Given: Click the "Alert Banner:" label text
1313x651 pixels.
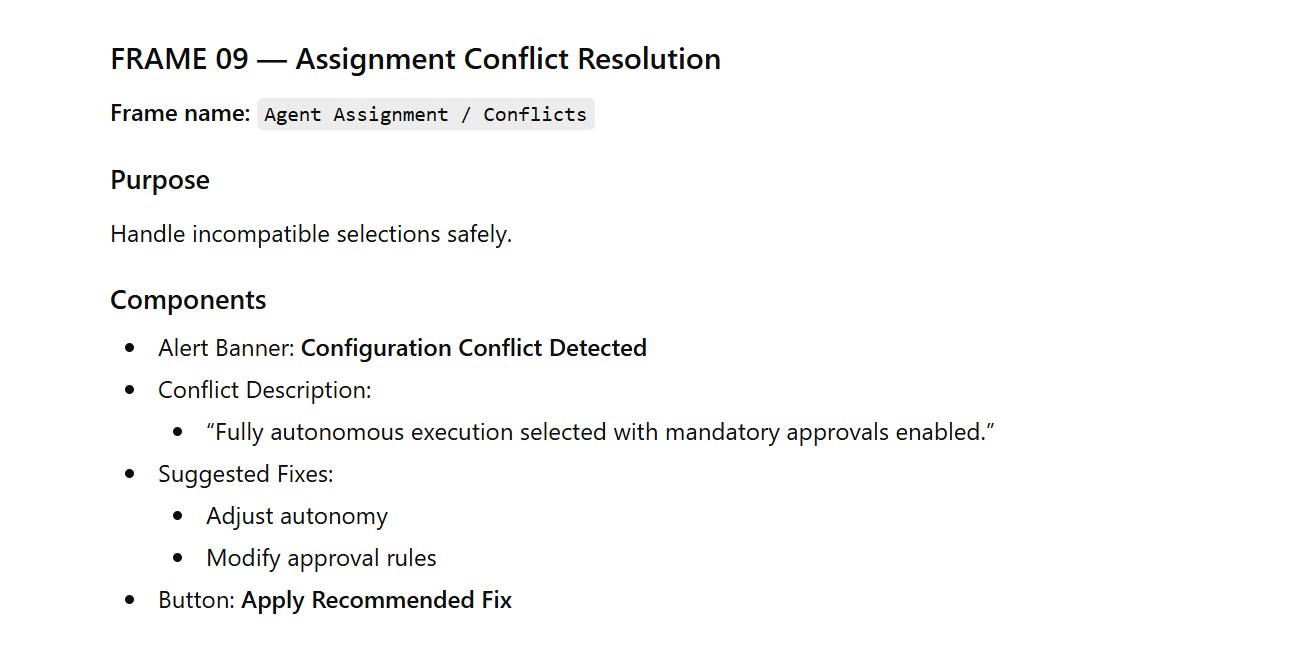Looking at the screenshot, I should coord(227,348).
